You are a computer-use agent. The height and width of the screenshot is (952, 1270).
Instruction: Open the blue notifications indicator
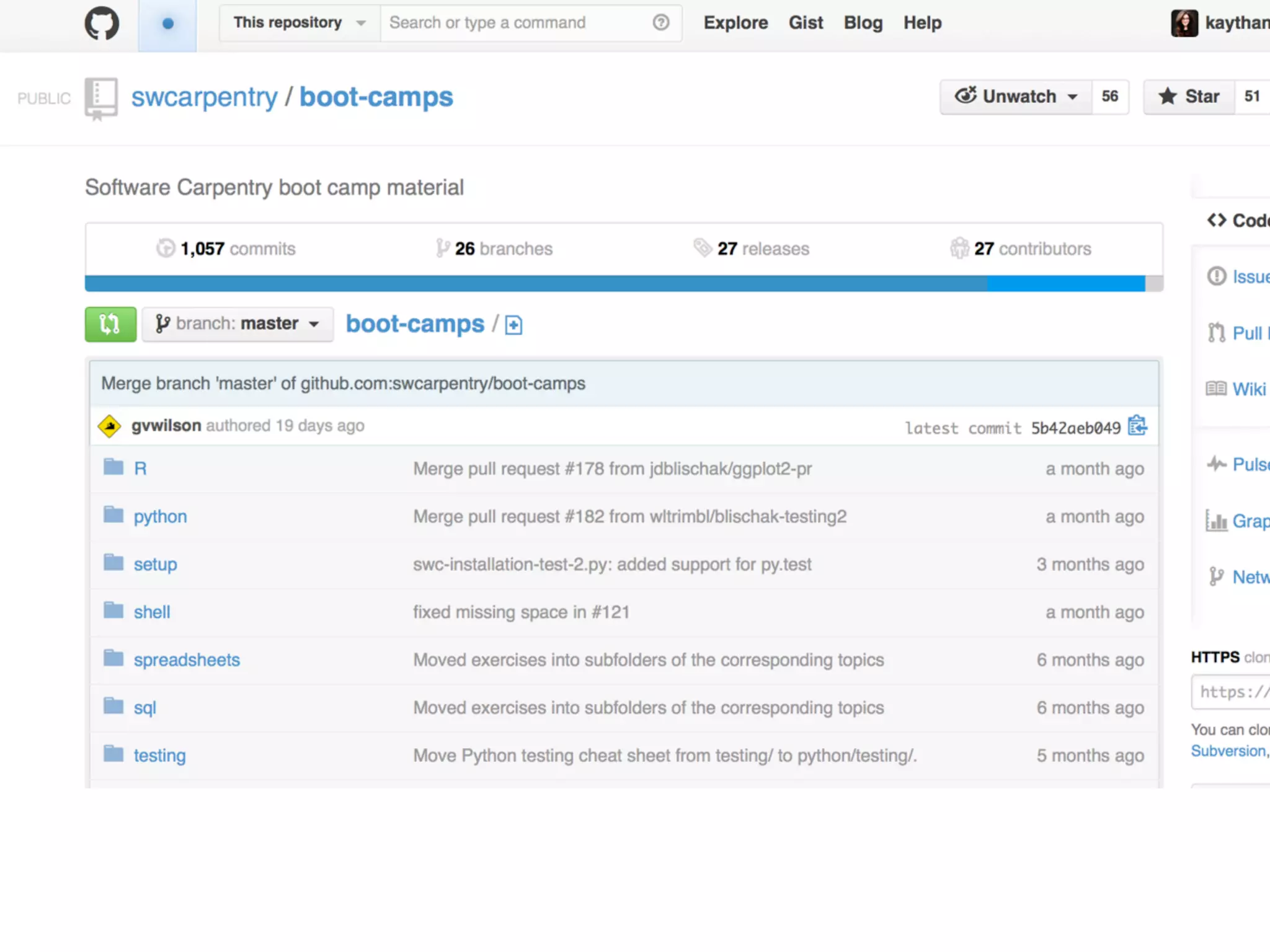[x=167, y=24]
